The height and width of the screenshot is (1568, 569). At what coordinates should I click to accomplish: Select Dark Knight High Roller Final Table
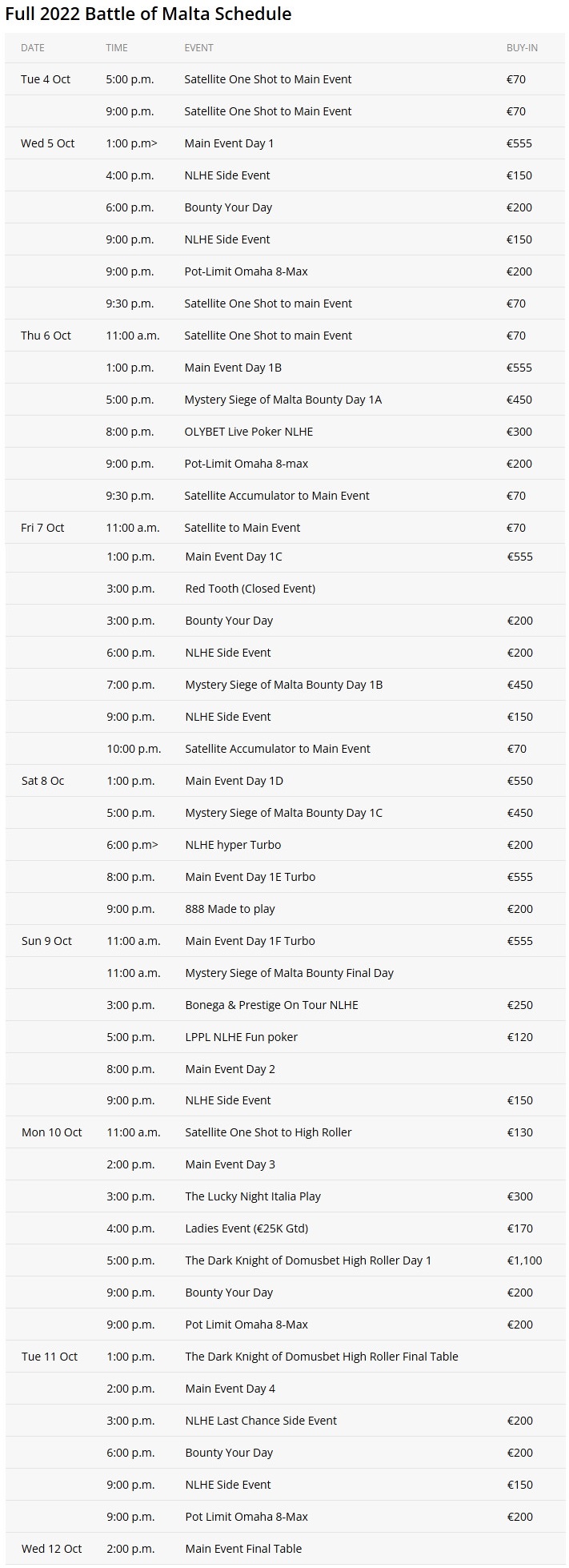tap(322, 1357)
